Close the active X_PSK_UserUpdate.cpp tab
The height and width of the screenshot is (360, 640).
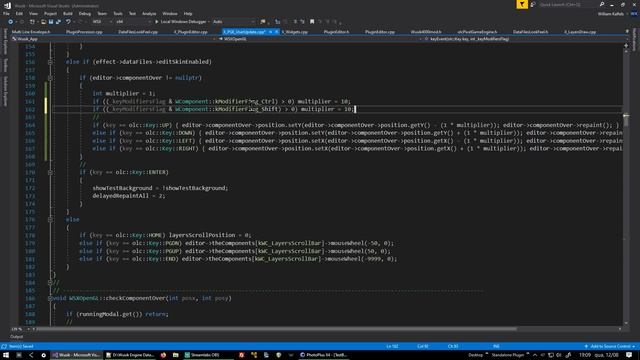coord(277,32)
